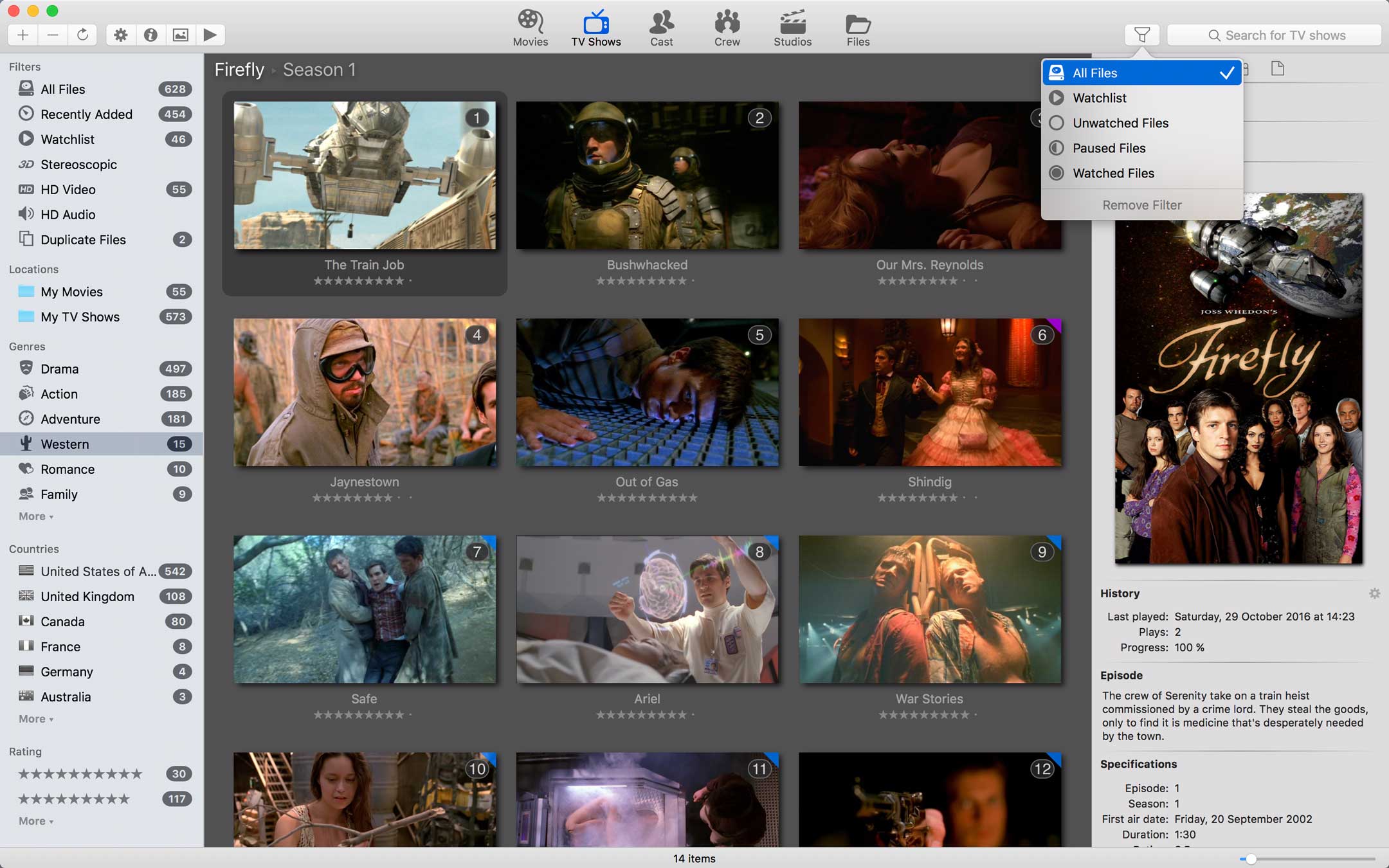1389x868 pixels.
Task: Select the HD Video filter
Action: (102, 190)
